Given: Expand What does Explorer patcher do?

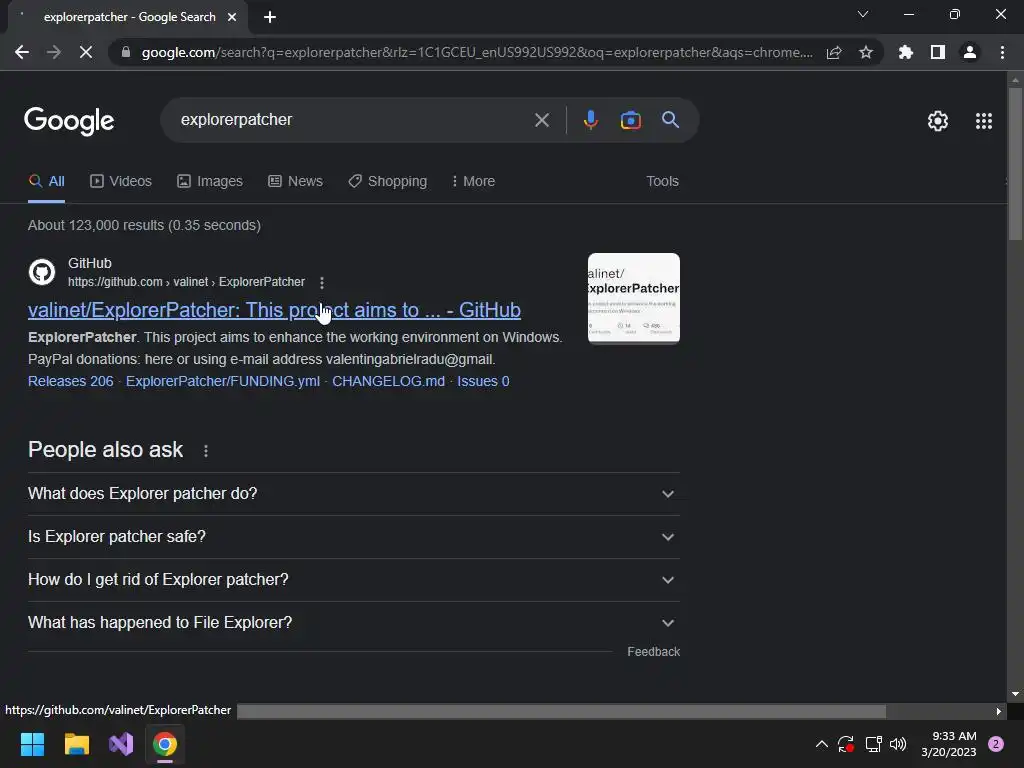Looking at the screenshot, I should point(354,494).
